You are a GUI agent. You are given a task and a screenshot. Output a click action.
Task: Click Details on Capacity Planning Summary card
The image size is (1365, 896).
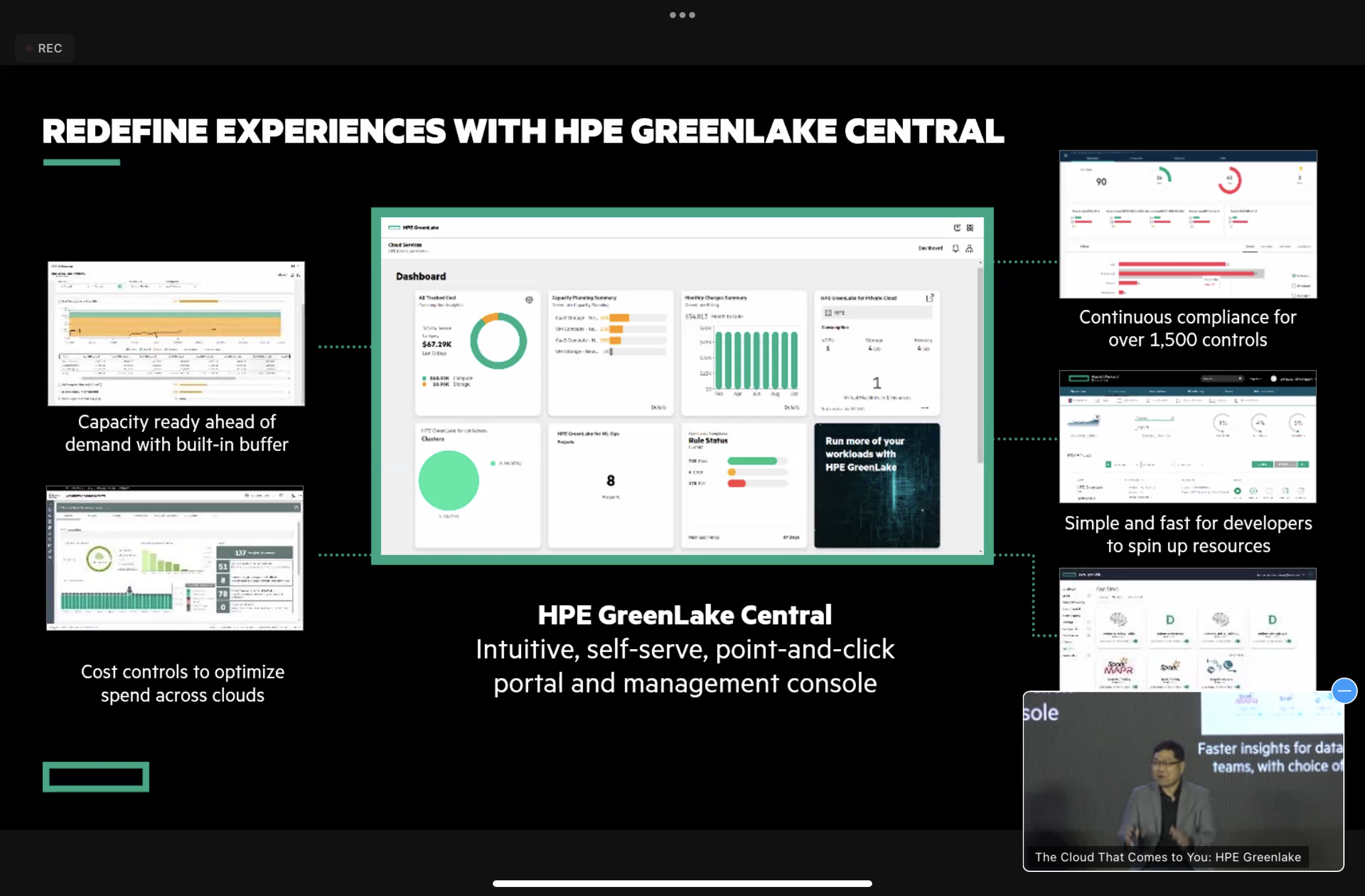click(658, 408)
